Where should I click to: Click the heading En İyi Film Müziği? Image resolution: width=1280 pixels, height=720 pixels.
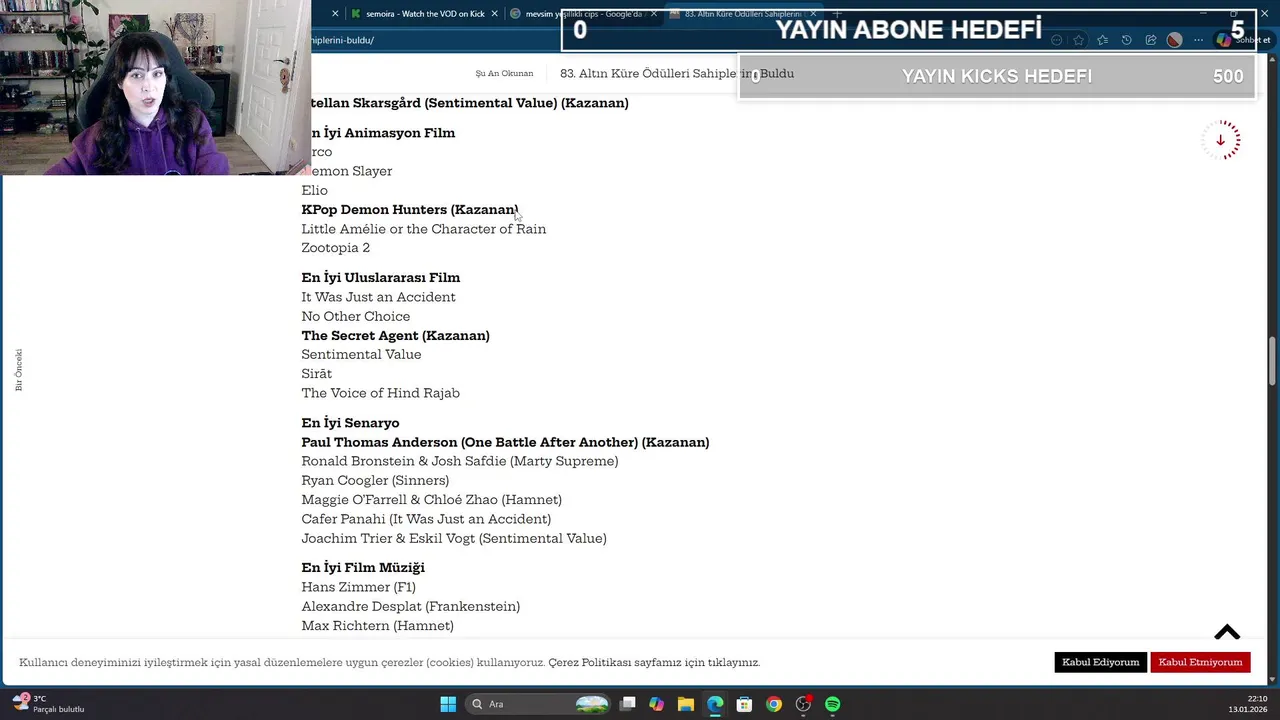364,567
